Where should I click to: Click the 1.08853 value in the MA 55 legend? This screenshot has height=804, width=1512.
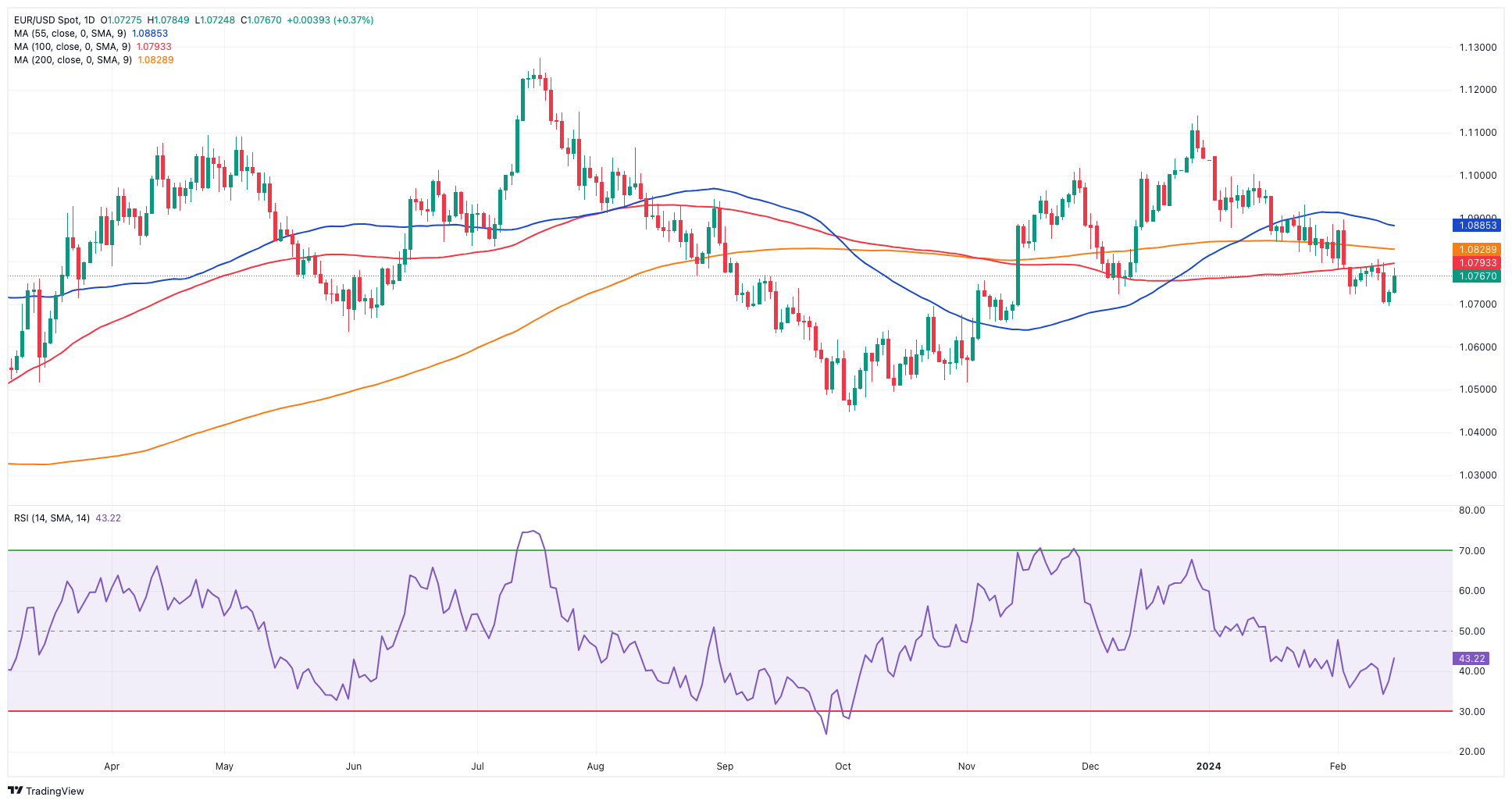point(150,34)
